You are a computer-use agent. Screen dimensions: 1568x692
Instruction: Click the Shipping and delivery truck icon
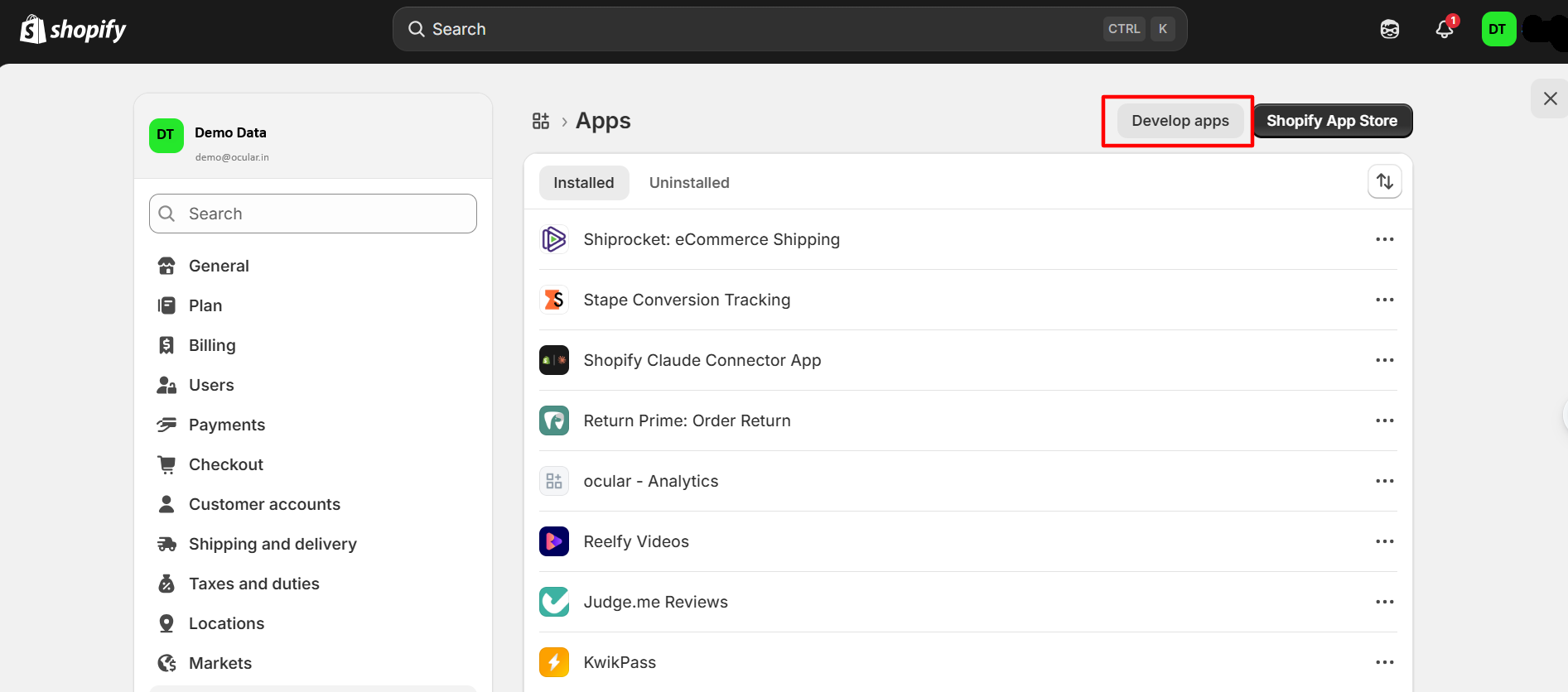(166, 544)
